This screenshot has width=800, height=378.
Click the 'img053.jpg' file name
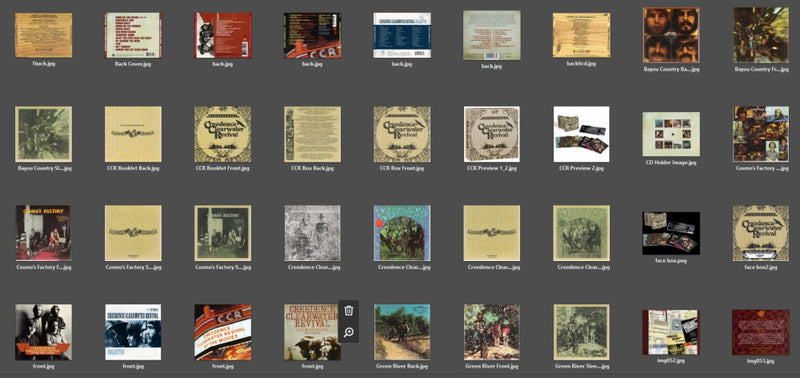point(761,361)
